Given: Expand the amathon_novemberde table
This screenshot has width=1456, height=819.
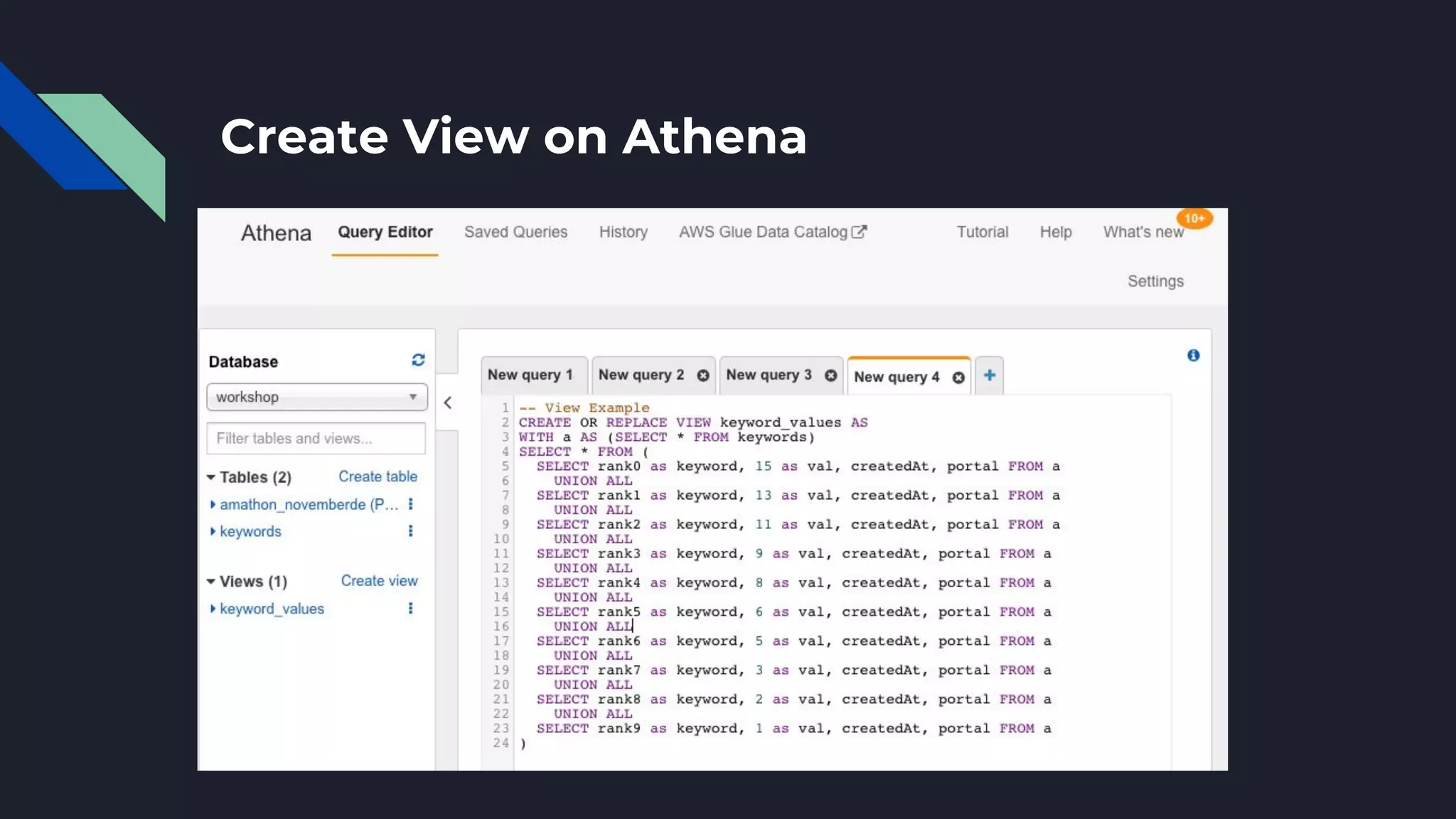Looking at the screenshot, I should pyautogui.click(x=213, y=504).
